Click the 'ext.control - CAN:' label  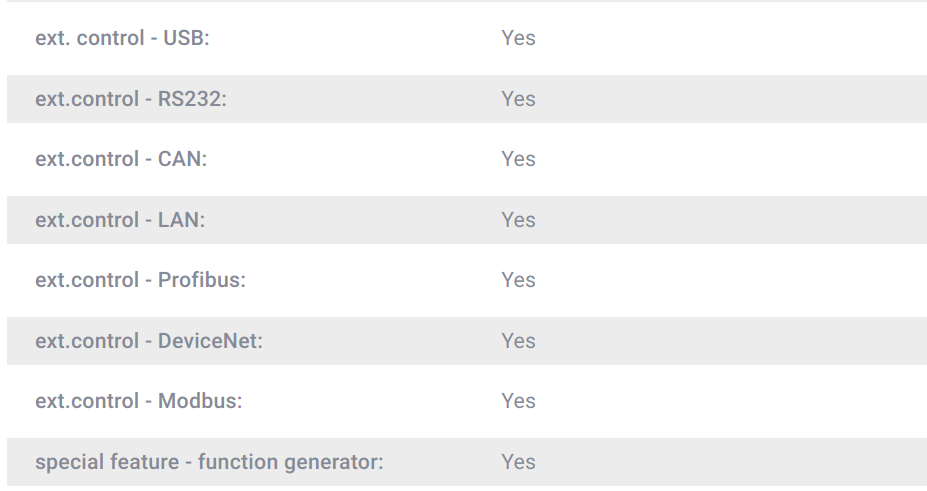click(121, 159)
